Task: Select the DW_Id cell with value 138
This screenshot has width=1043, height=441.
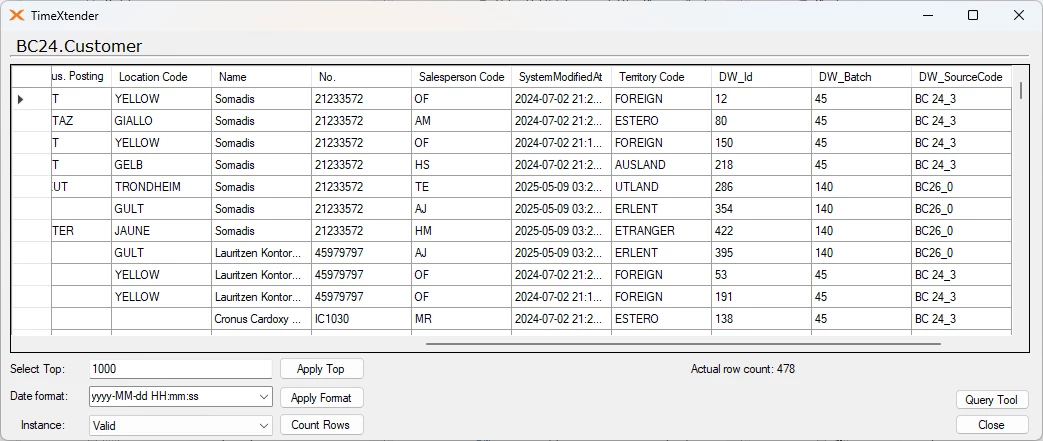Action: 762,319
